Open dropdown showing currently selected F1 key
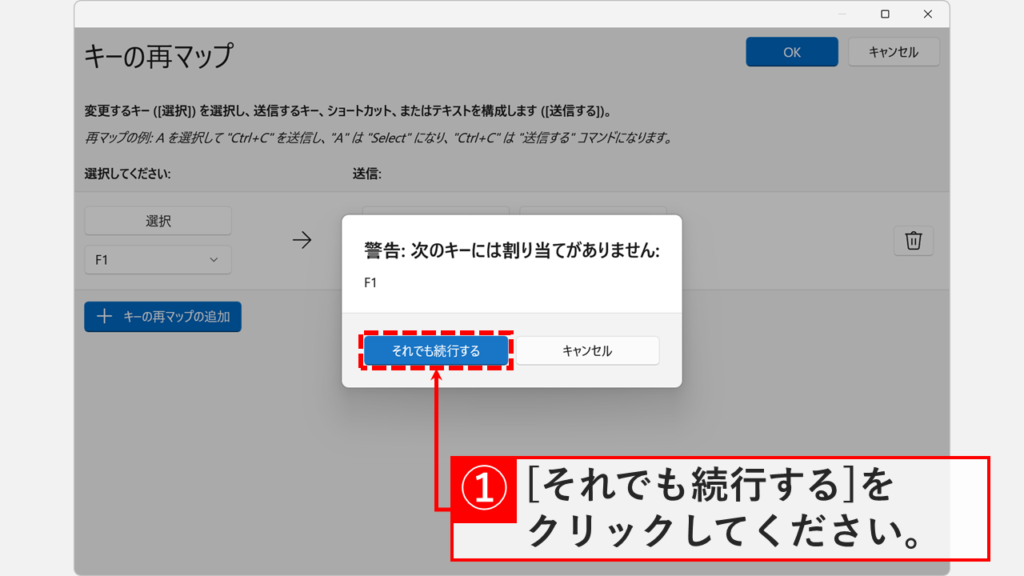This screenshot has height=576, width=1024. [x=157, y=258]
